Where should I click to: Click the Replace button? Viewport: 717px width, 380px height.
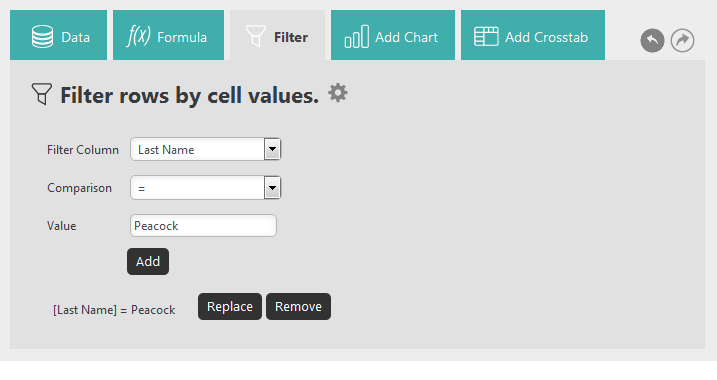[x=230, y=306]
